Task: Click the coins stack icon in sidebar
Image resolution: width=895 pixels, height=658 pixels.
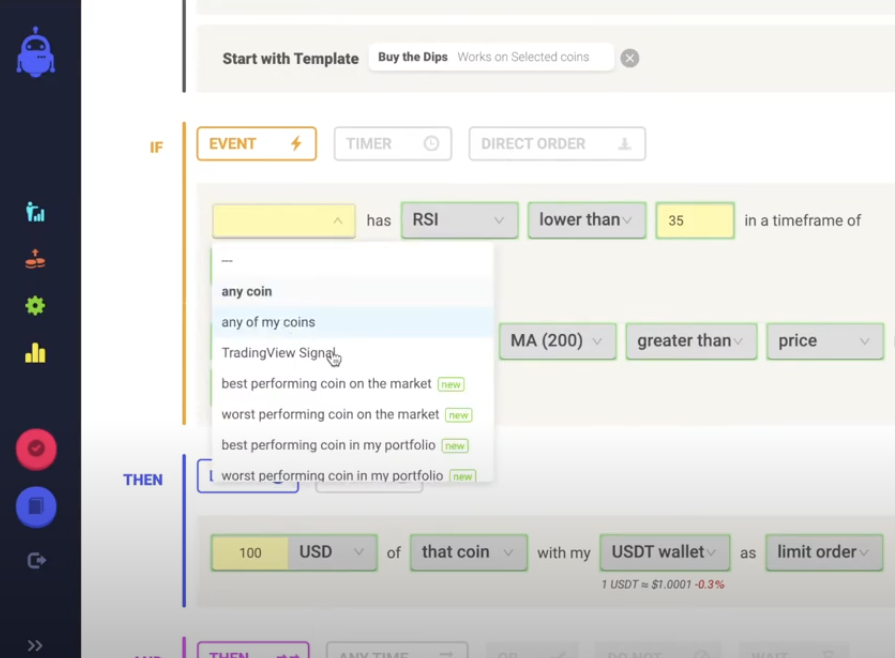Action: click(x=35, y=260)
